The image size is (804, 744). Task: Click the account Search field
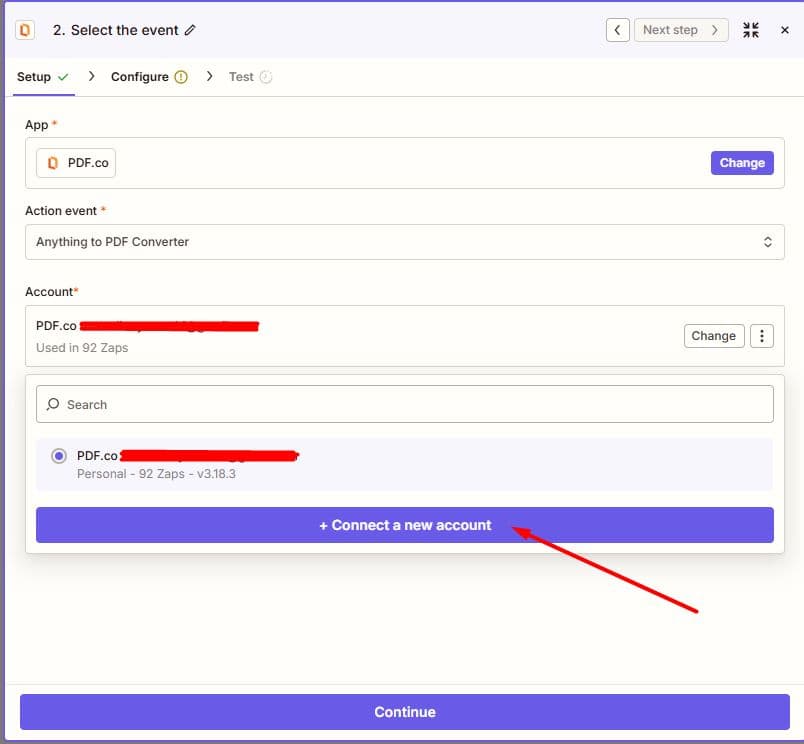405,404
